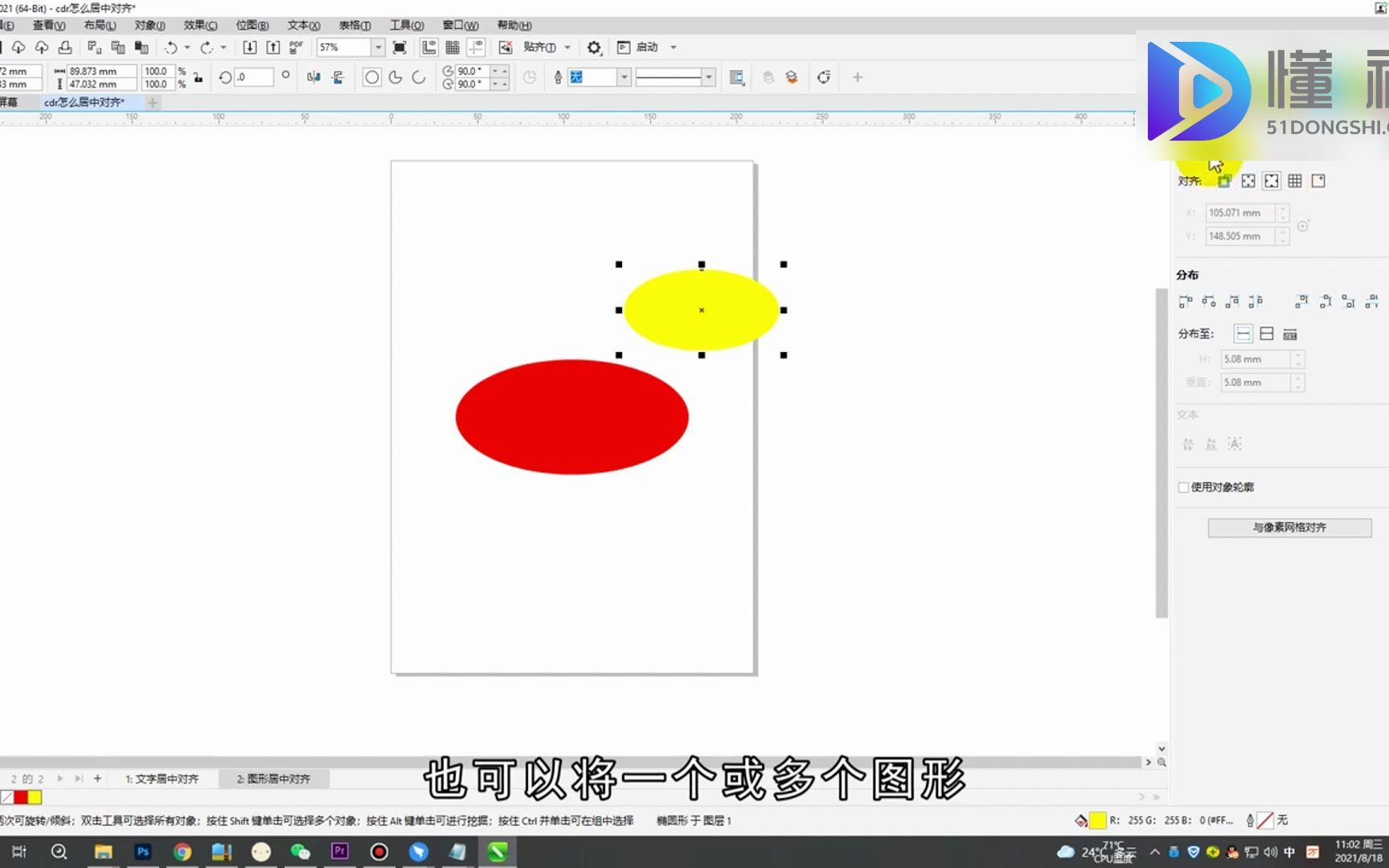Viewport: 1389px width, 868px height.
Task: Click the Copy icon in standard toolbar
Action: tap(118, 47)
